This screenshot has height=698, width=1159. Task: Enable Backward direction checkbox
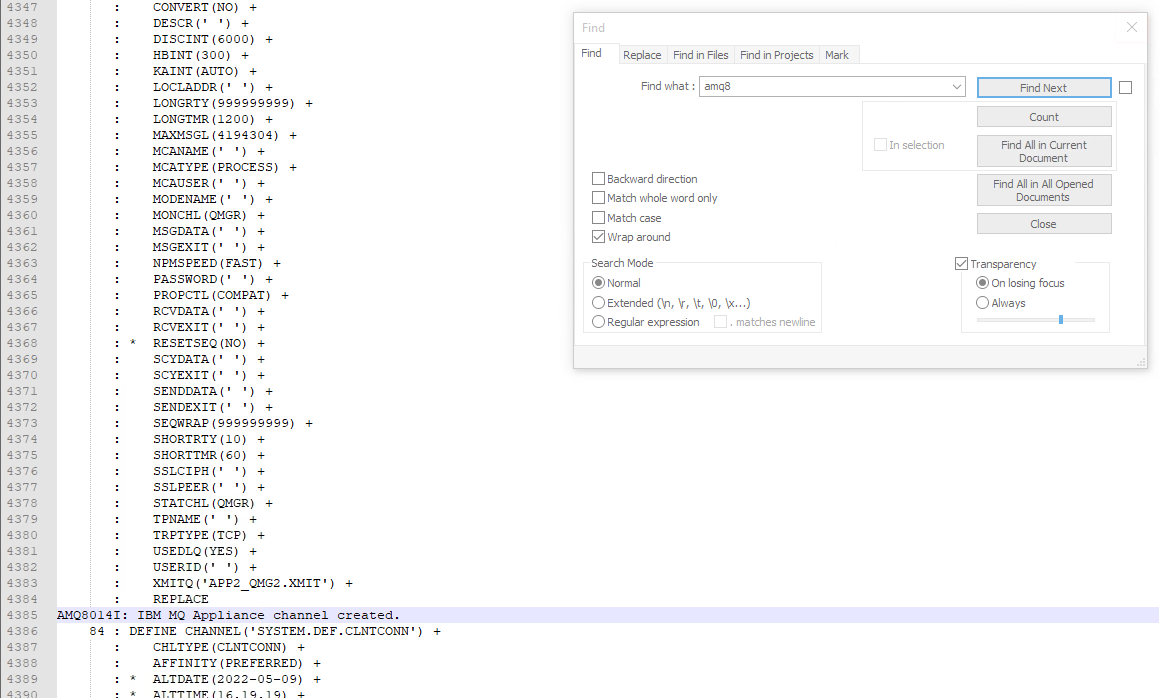tap(599, 179)
